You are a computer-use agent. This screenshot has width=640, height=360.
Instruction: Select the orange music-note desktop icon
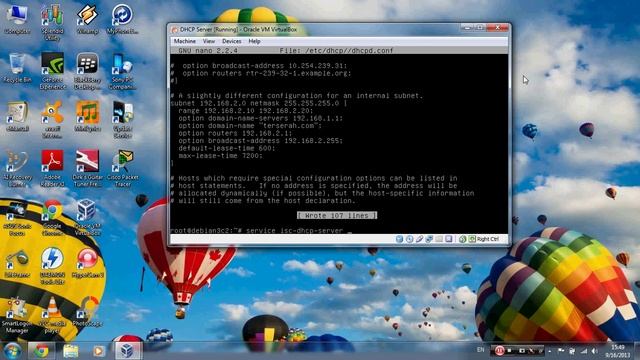tap(87, 117)
